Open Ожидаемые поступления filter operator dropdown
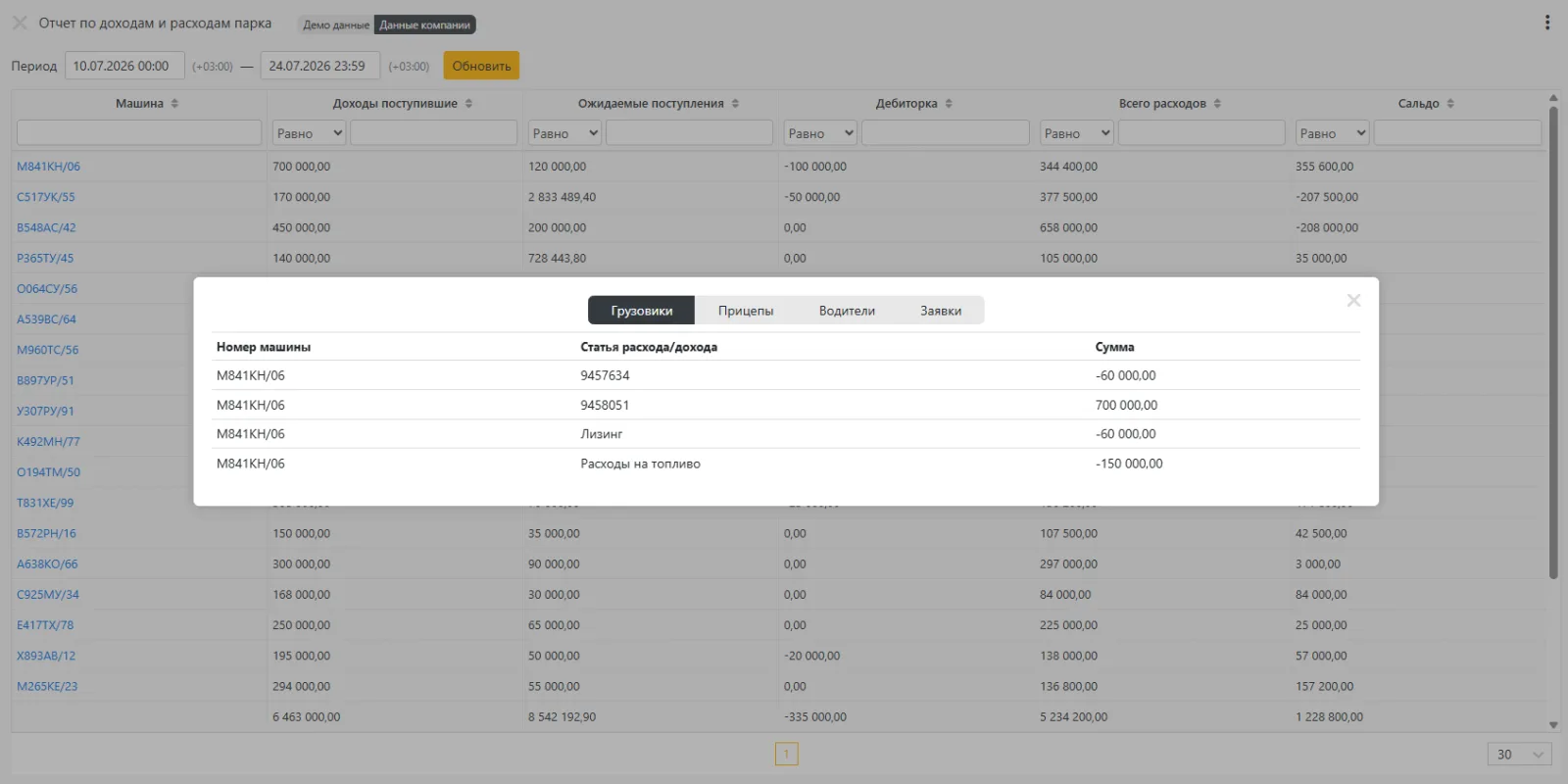Image resolution: width=1568 pixels, height=784 pixels. click(564, 133)
